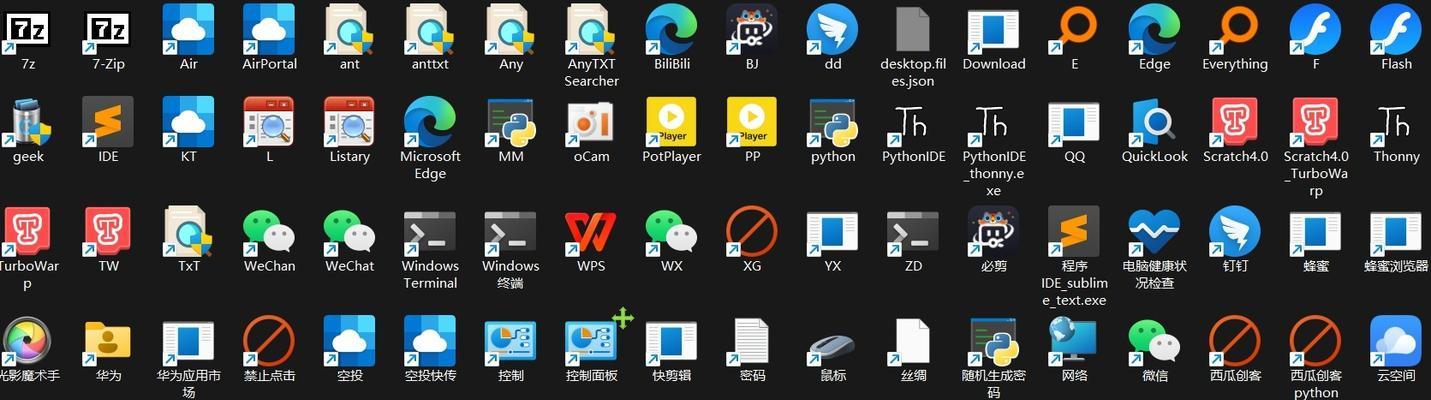Viewport: 1431px width, 400px height.
Task: Click the 西瓜创客python icon
Action: tap(1316, 342)
